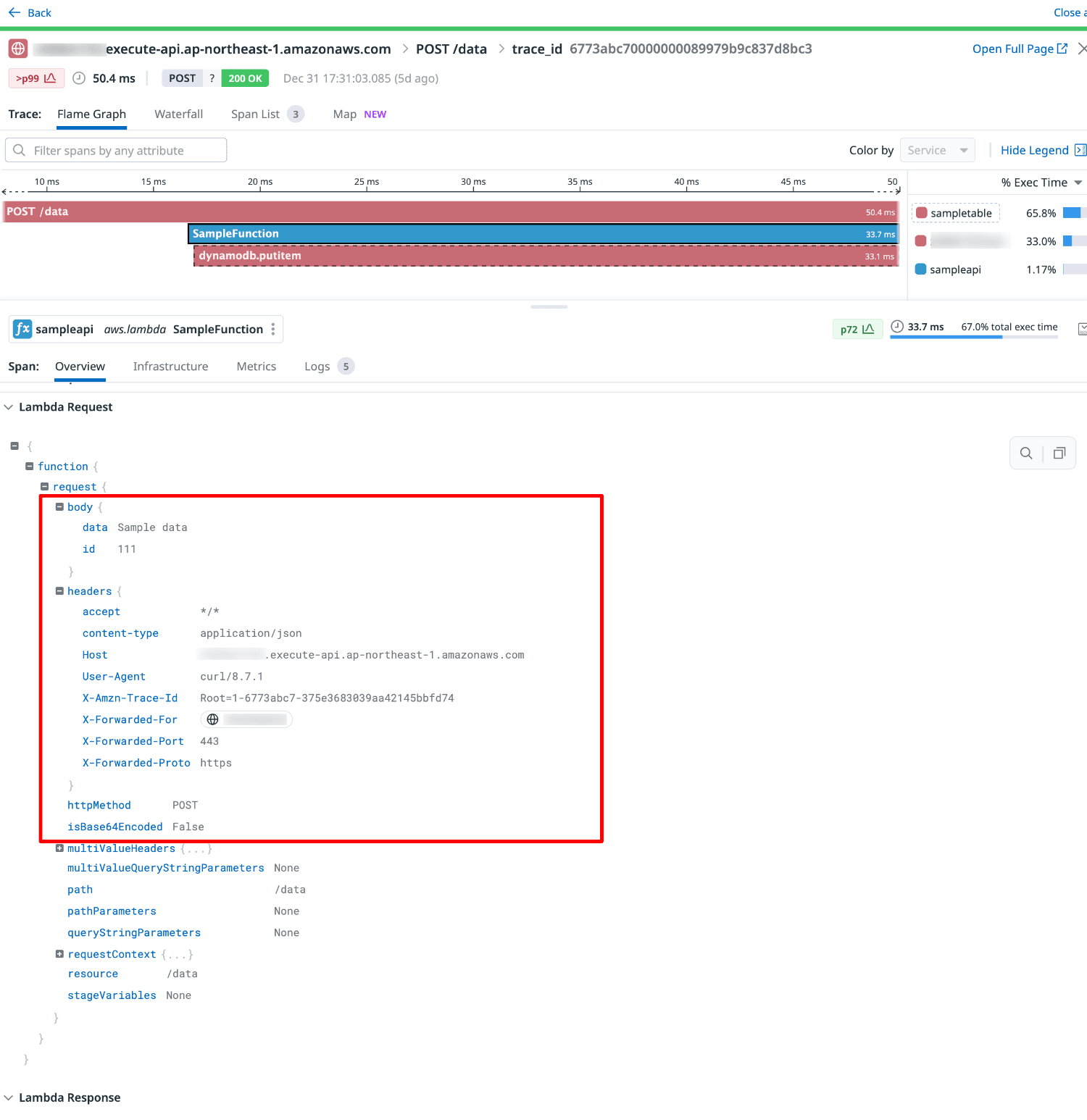Collapse the request JSON node
1087x1120 pixels.
tap(44, 487)
